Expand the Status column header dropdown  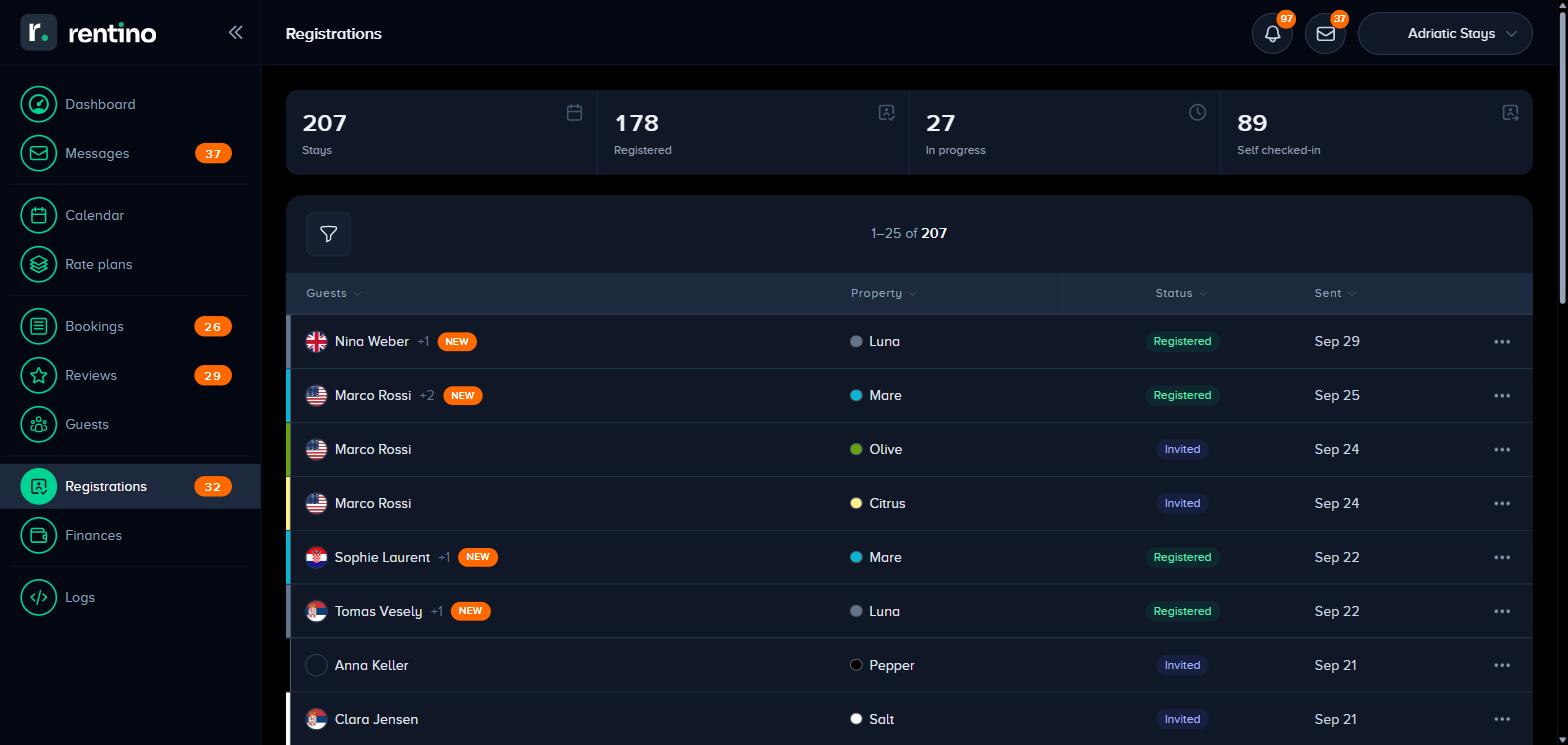click(1181, 293)
